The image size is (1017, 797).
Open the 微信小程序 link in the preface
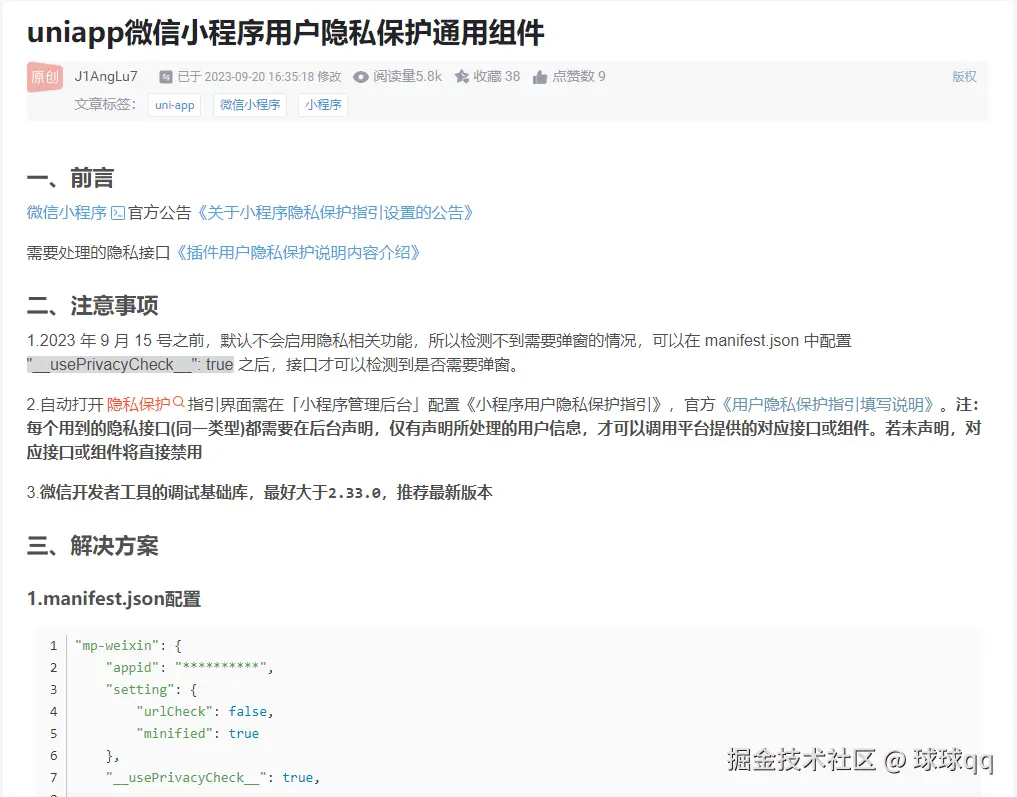click(67, 213)
